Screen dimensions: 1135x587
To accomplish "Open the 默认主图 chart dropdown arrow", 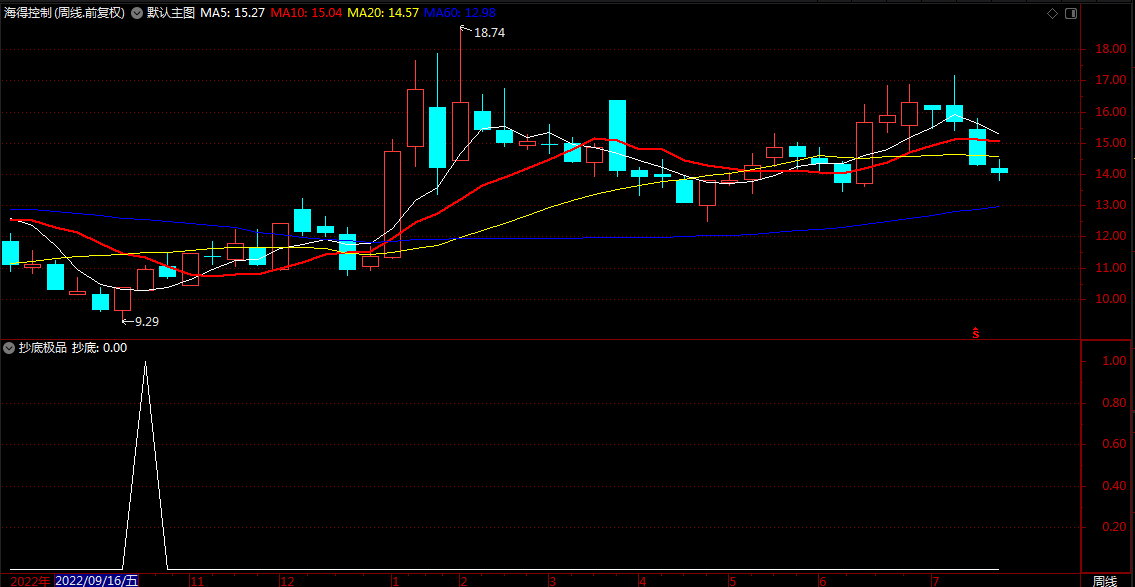I will 136,13.
